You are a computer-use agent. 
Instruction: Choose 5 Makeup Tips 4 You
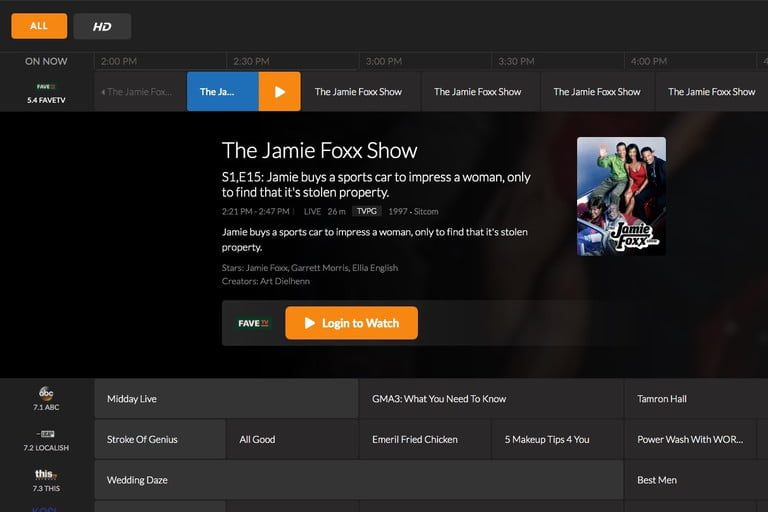(x=557, y=439)
